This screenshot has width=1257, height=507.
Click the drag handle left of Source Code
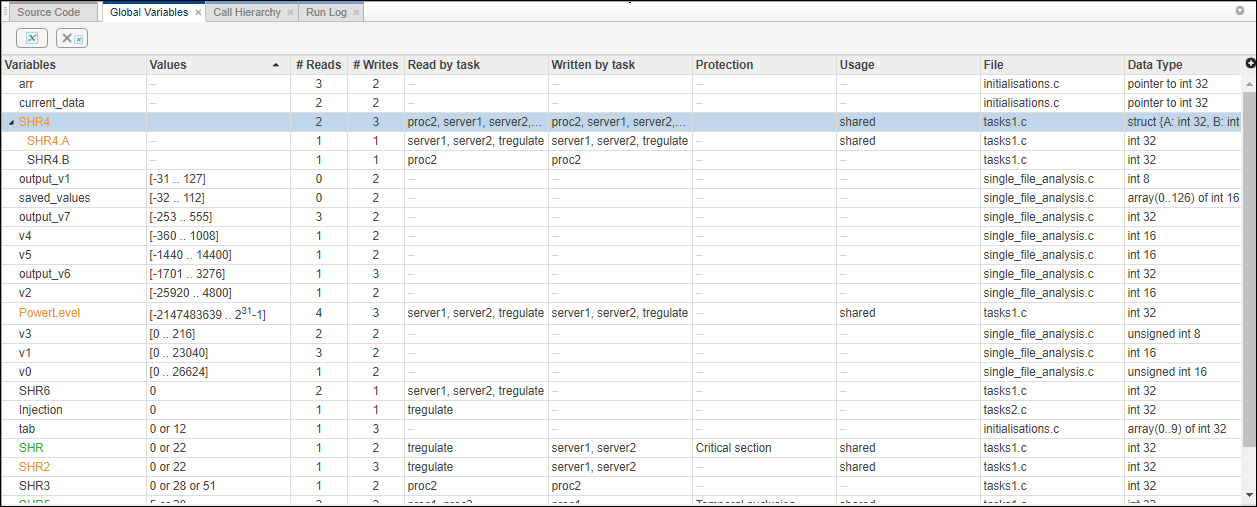(x=6, y=12)
